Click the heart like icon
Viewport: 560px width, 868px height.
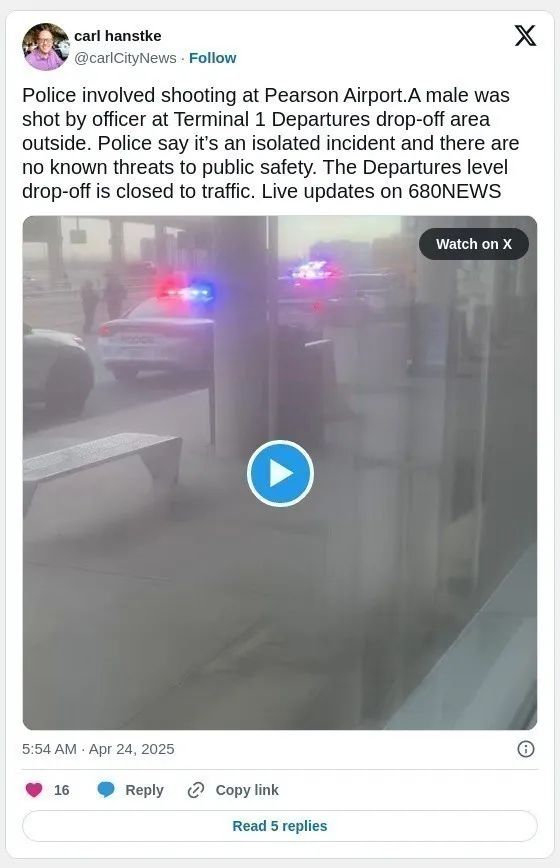click(34, 790)
